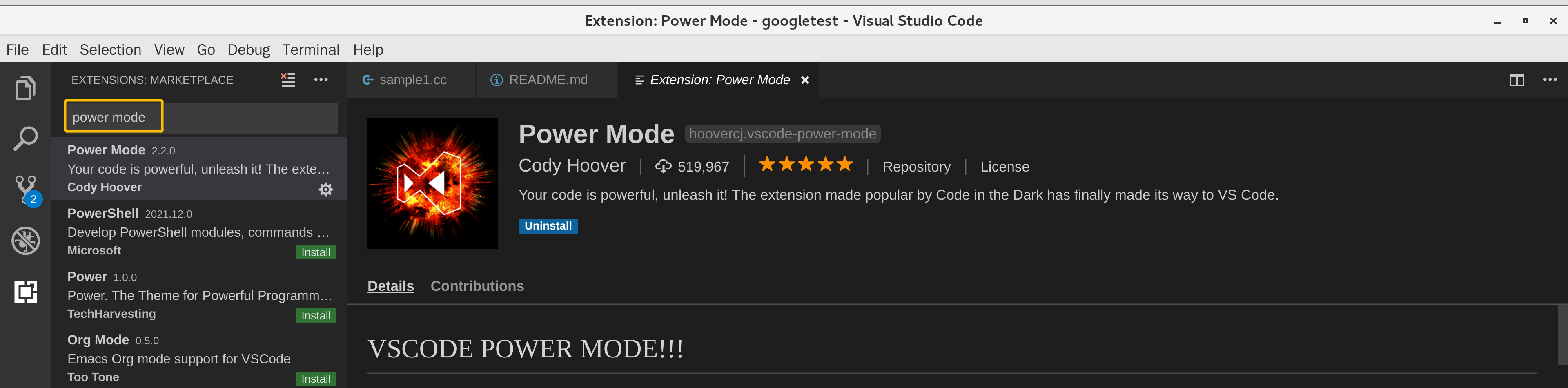Open the manage gear menu for Power Mode
The image size is (1568, 388).
click(326, 190)
